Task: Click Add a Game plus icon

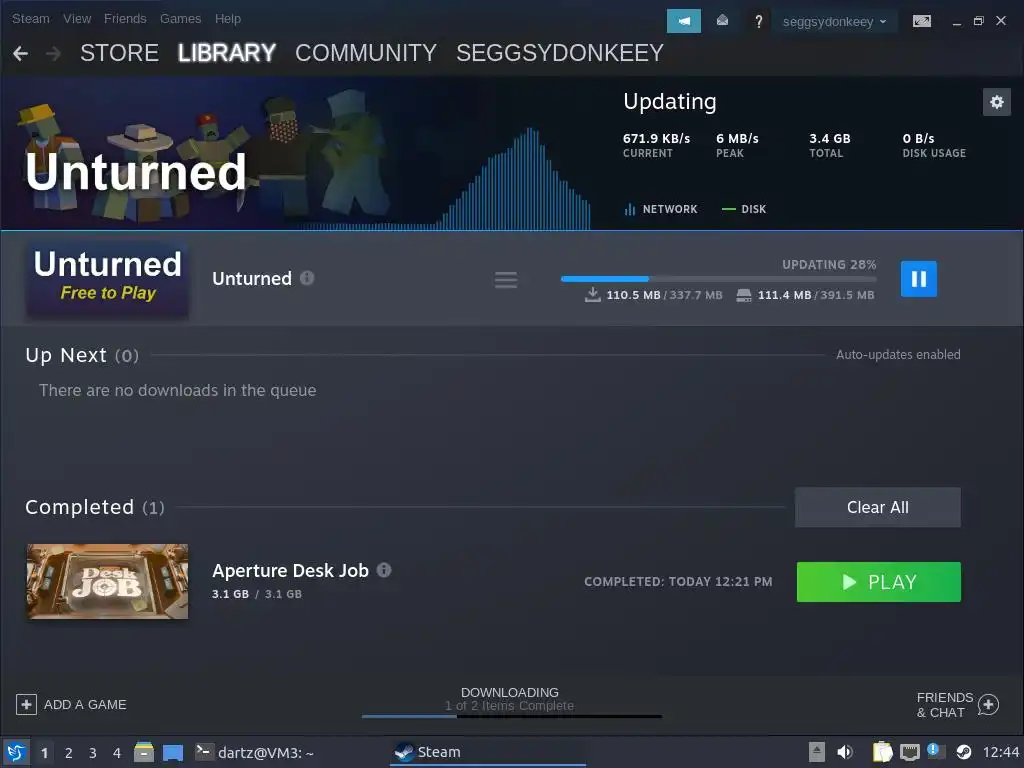Action: [x=26, y=705]
